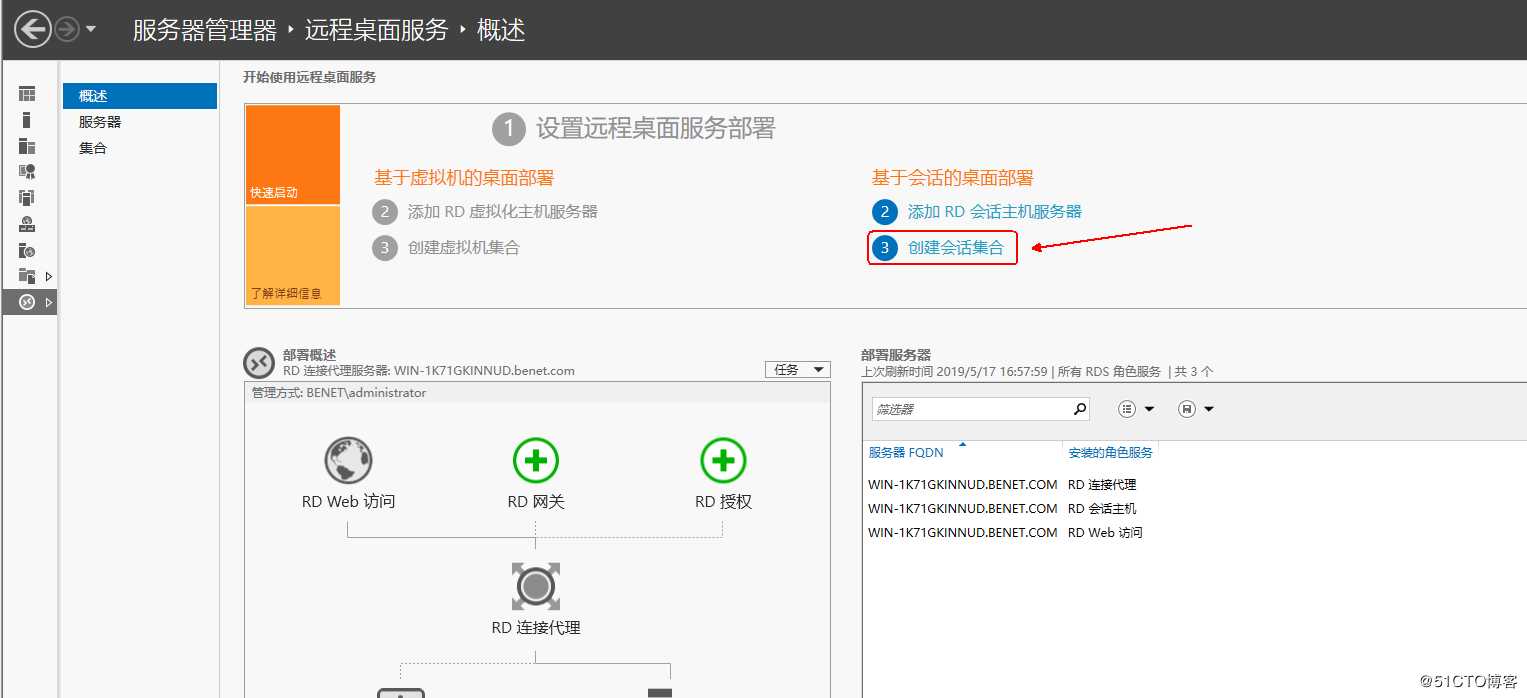Click server FQDN in RD 会话主机 row
1527x698 pixels.
[963, 509]
